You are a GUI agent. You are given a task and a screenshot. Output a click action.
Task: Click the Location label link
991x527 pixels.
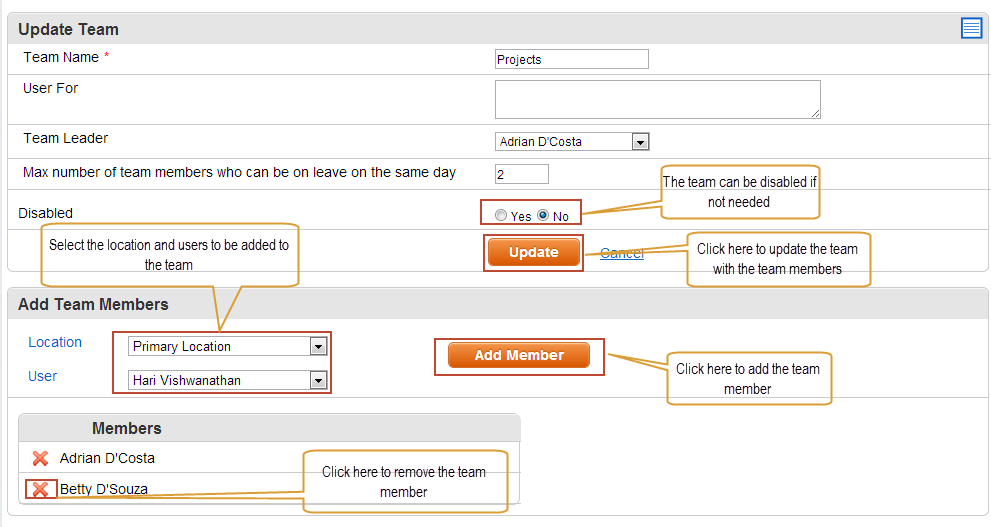pyautogui.click(x=55, y=342)
